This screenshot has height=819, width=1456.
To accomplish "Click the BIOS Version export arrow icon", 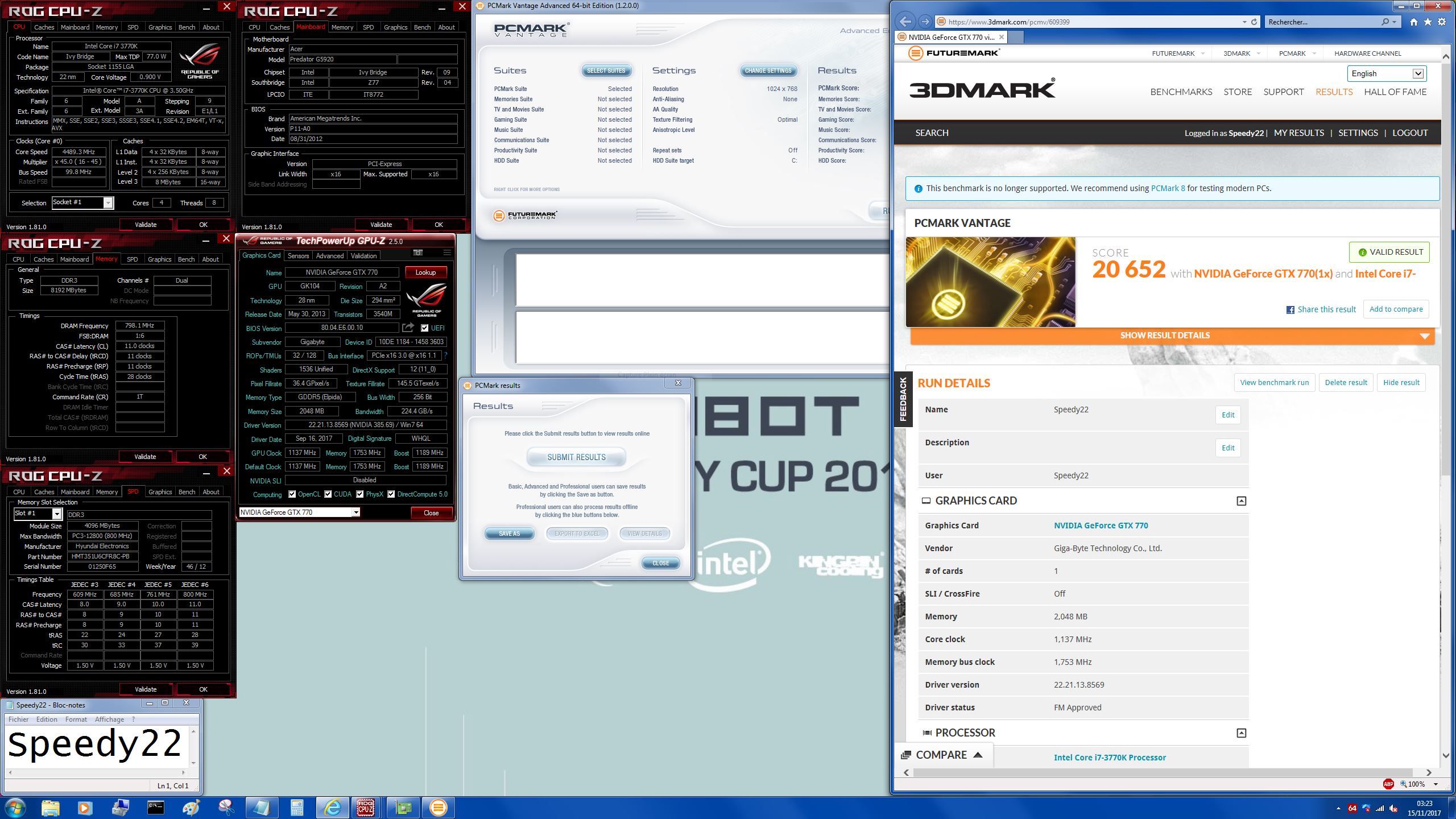I will (408, 328).
